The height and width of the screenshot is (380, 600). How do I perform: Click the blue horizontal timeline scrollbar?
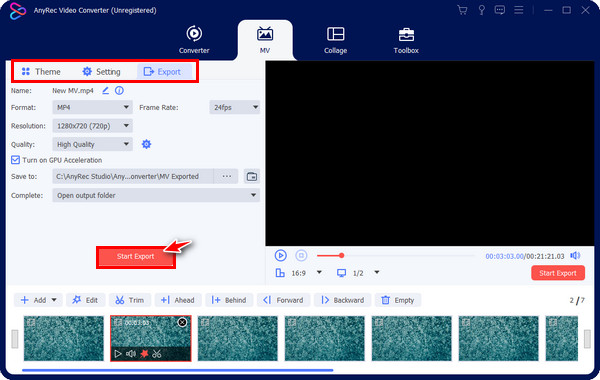click(x=178, y=370)
